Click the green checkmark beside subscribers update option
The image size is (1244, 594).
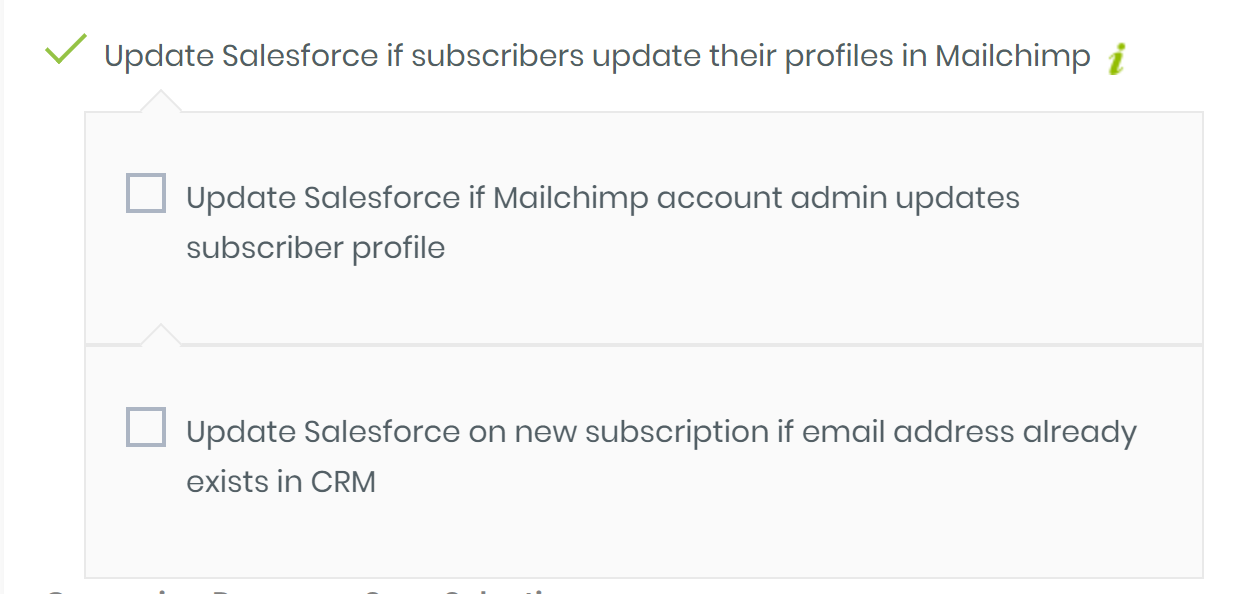67,49
